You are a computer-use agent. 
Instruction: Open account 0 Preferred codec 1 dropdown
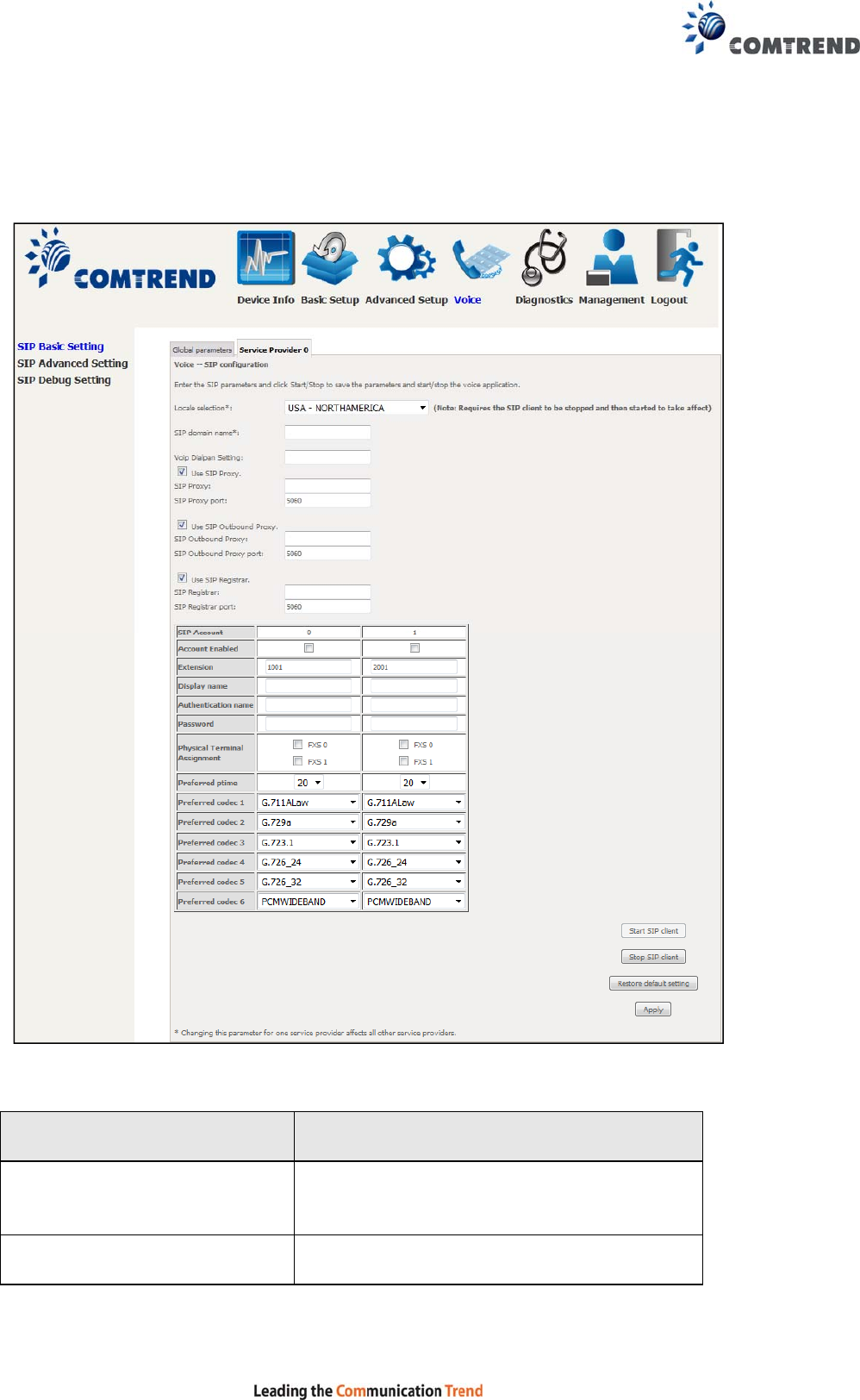[308, 803]
